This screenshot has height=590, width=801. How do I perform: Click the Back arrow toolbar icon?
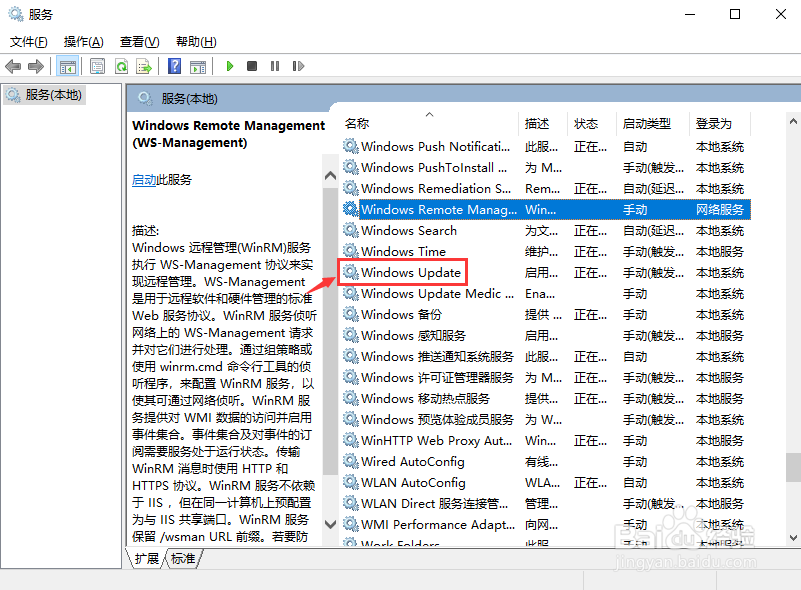(12, 66)
